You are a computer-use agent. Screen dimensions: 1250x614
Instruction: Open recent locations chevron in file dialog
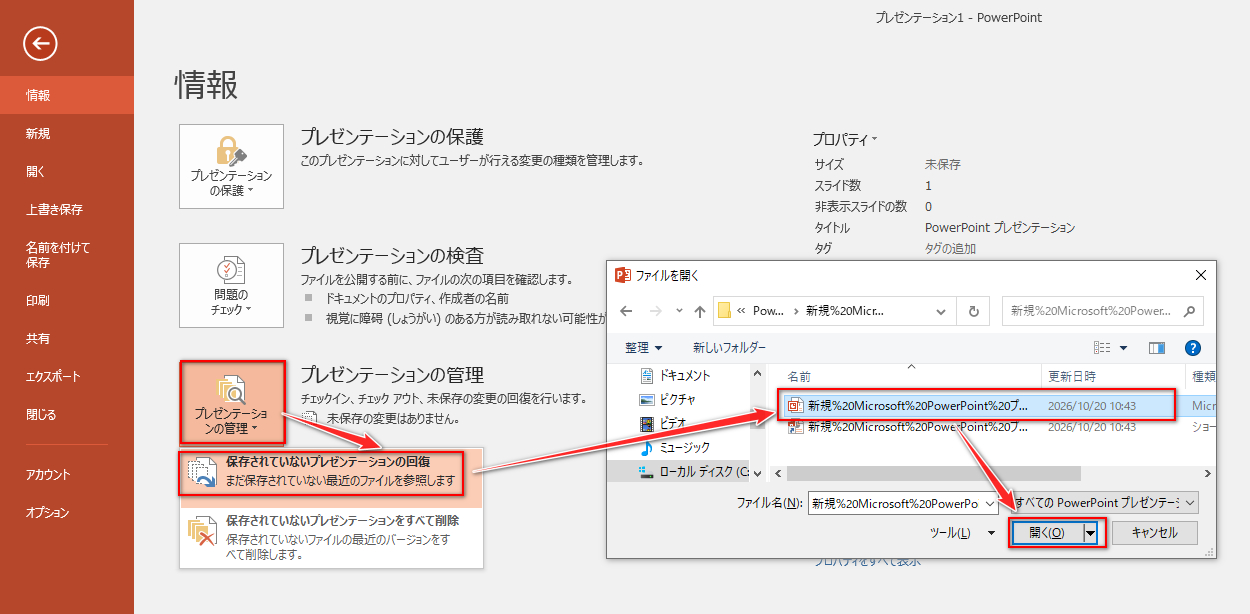coord(679,311)
